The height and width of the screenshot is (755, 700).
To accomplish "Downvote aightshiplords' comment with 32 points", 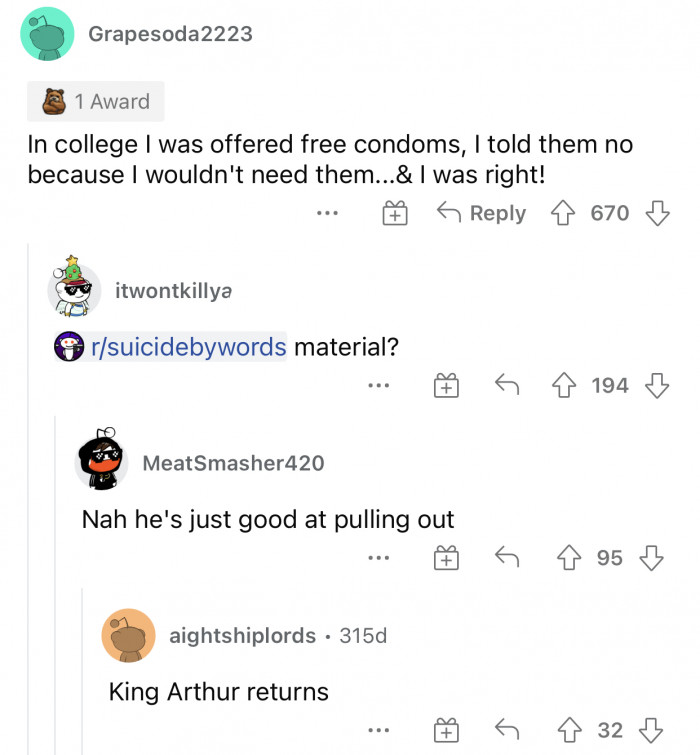I will click(x=651, y=731).
